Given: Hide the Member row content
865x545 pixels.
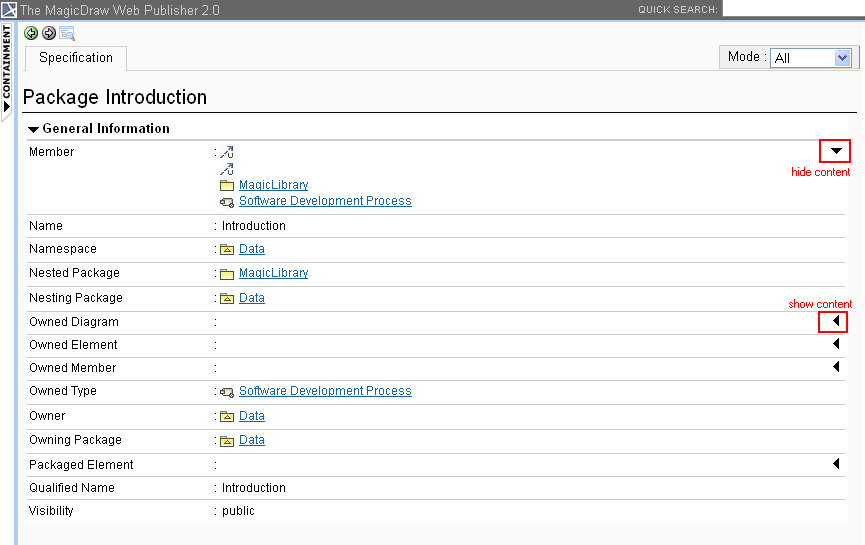Looking at the screenshot, I should click(835, 151).
